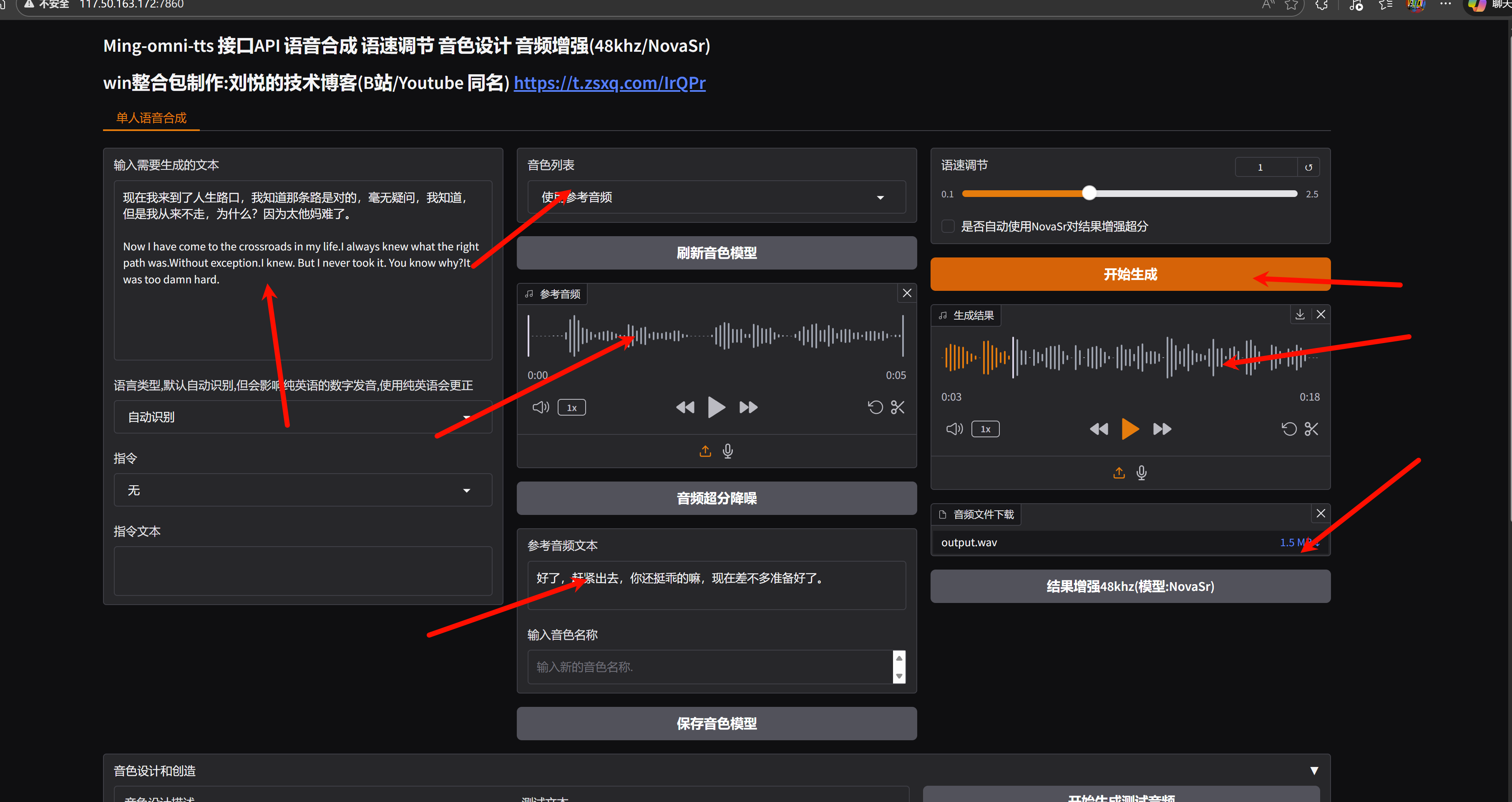Open the t.zsxq.com link
This screenshot has width=1512, height=802.
pyautogui.click(x=609, y=83)
